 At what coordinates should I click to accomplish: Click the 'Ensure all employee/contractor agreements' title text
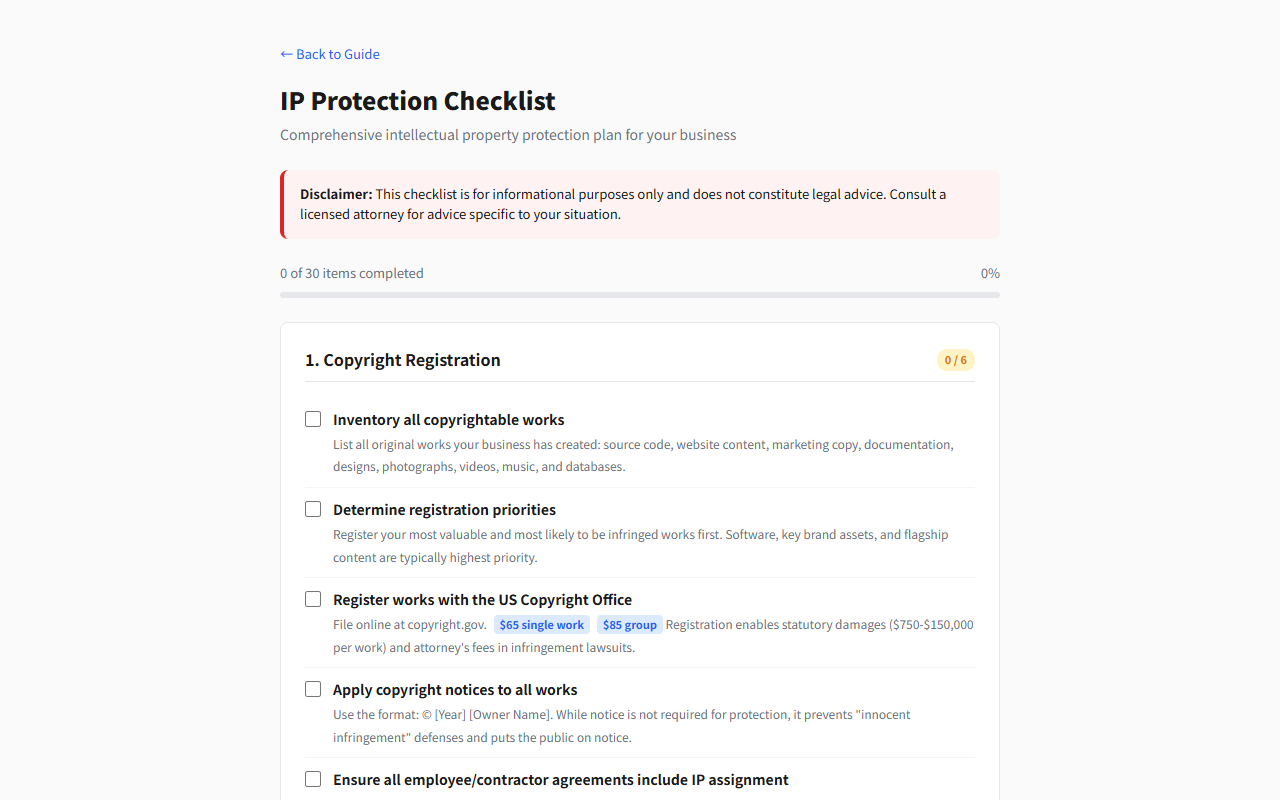point(560,780)
